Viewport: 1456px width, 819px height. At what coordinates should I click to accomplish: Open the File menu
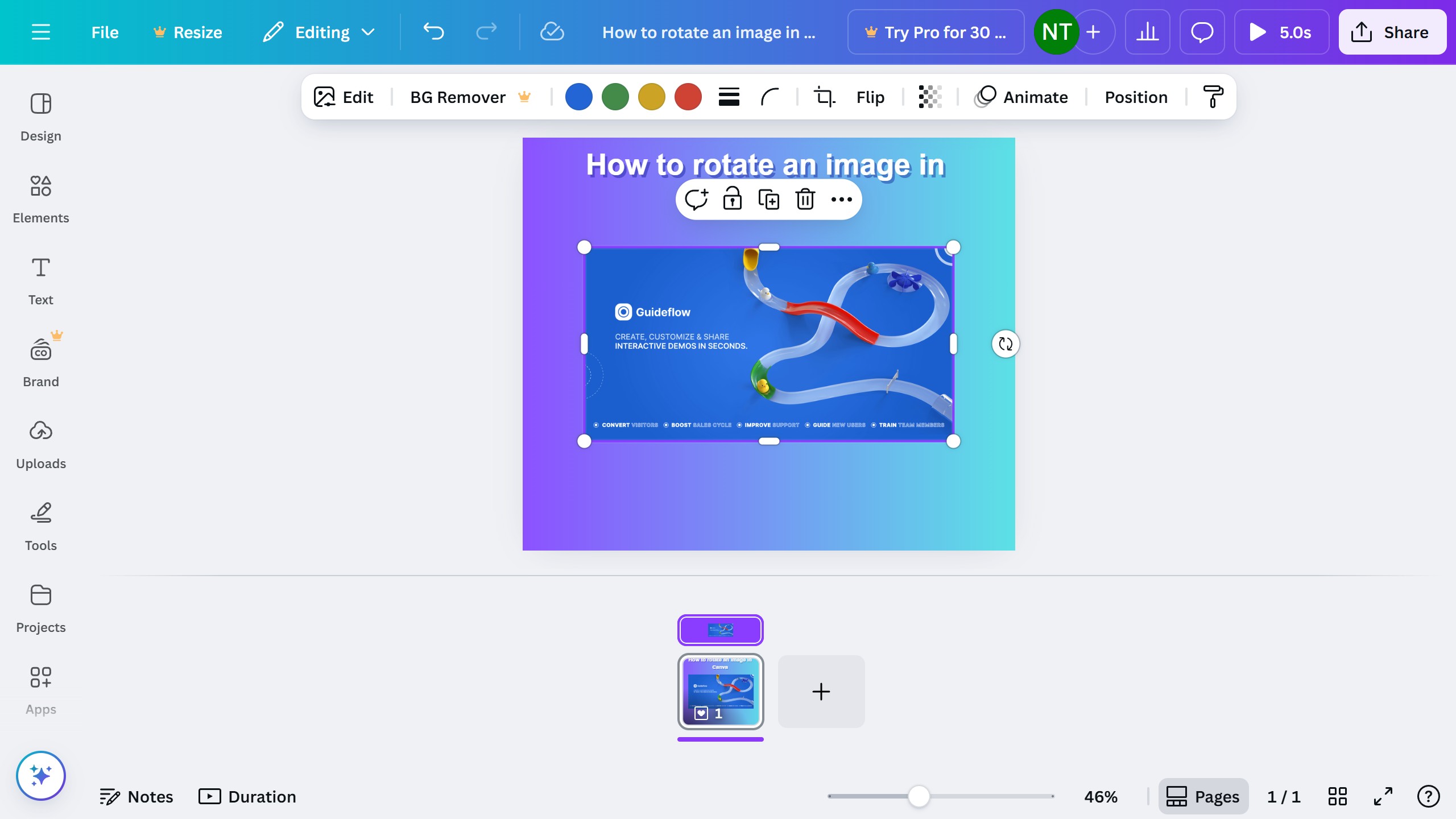pos(105,32)
